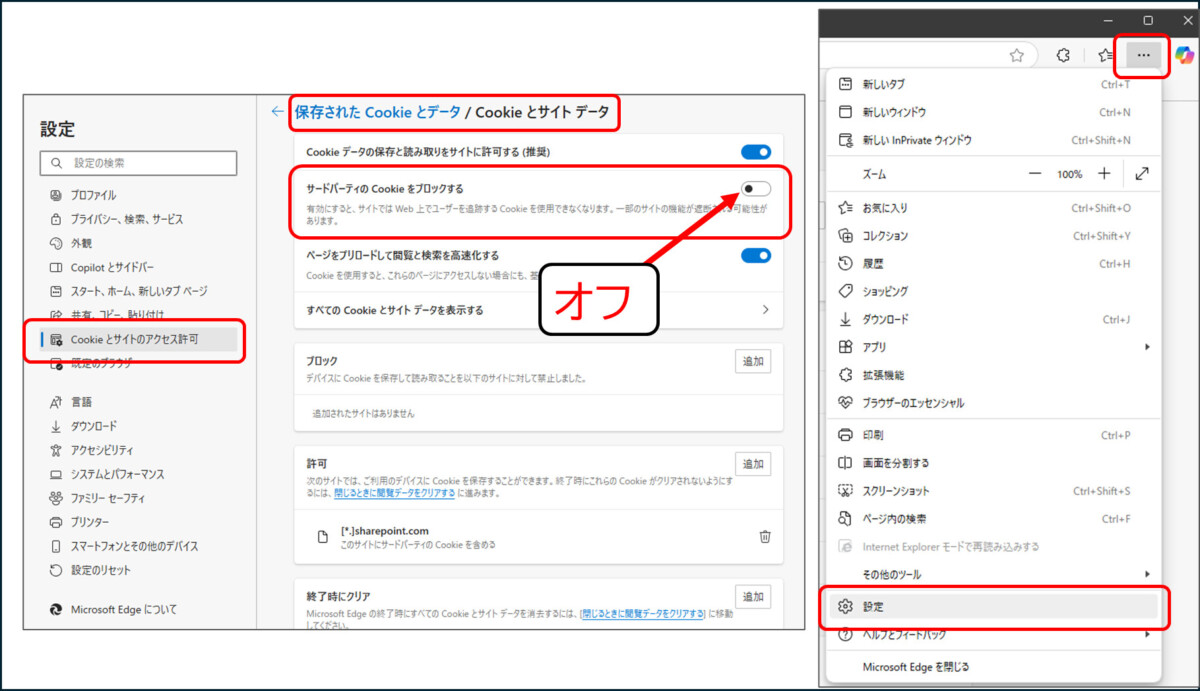Delete the [*.]sharepoint.com entry with the trash icon

(x=765, y=536)
